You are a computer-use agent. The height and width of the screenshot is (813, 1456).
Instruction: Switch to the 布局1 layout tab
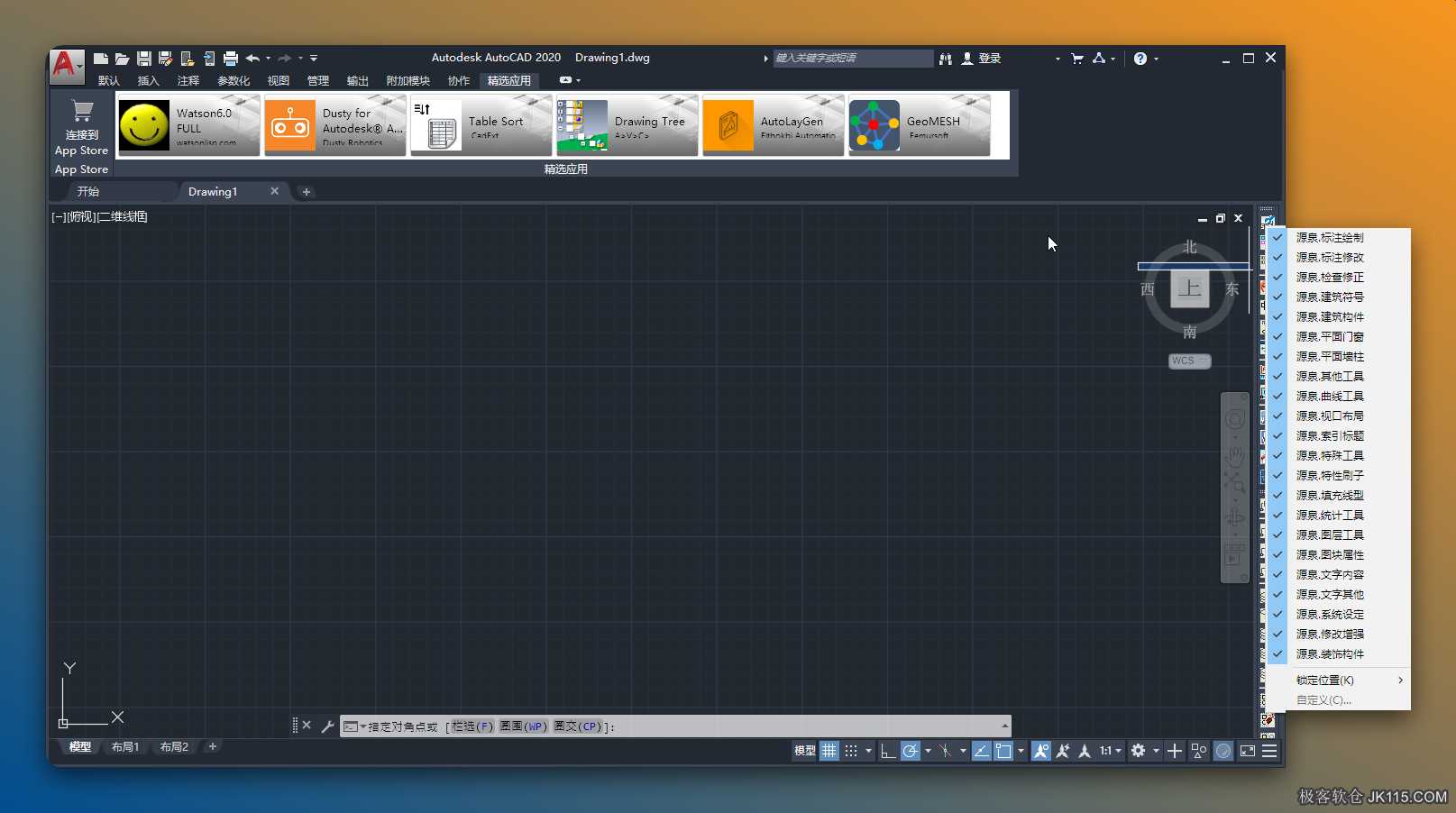pyautogui.click(x=125, y=747)
